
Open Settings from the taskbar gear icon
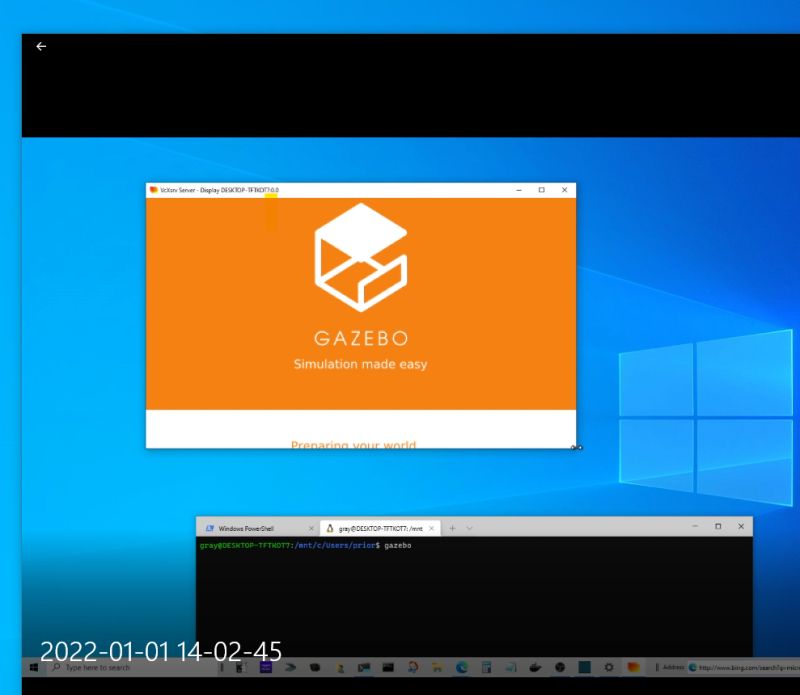click(608, 667)
